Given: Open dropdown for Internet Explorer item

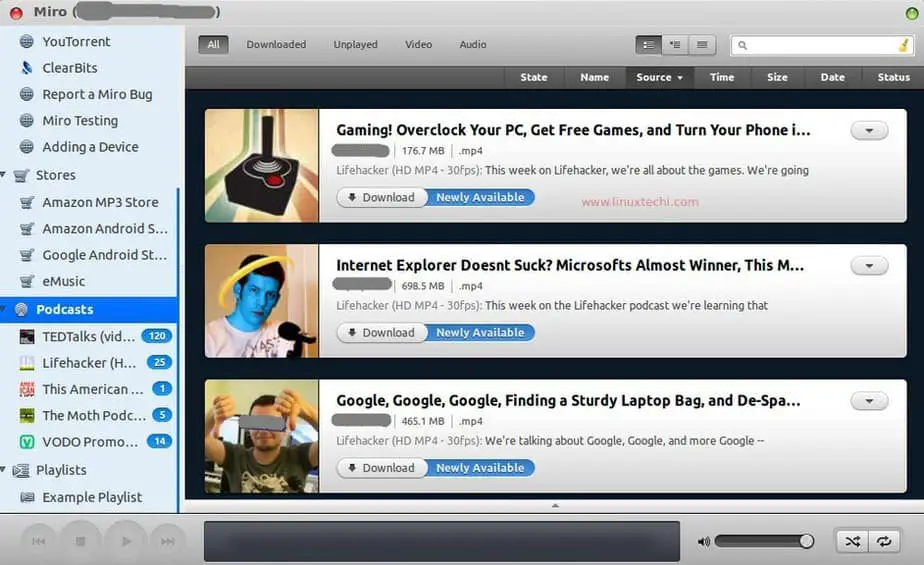Looking at the screenshot, I should [x=869, y=266].
